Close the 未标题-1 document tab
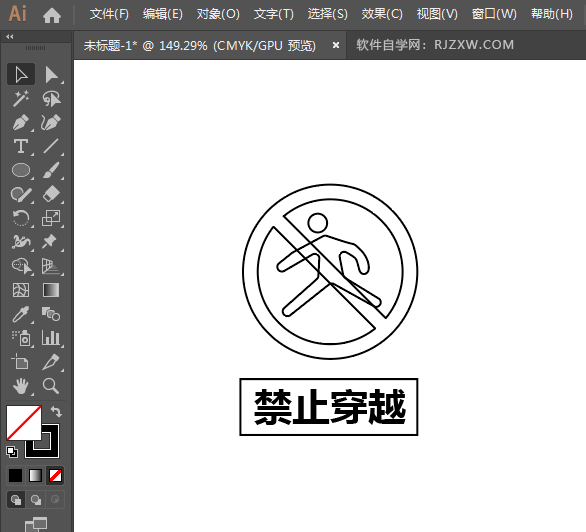The width and height of the screenshot is (586, 532). click(336, 45)
